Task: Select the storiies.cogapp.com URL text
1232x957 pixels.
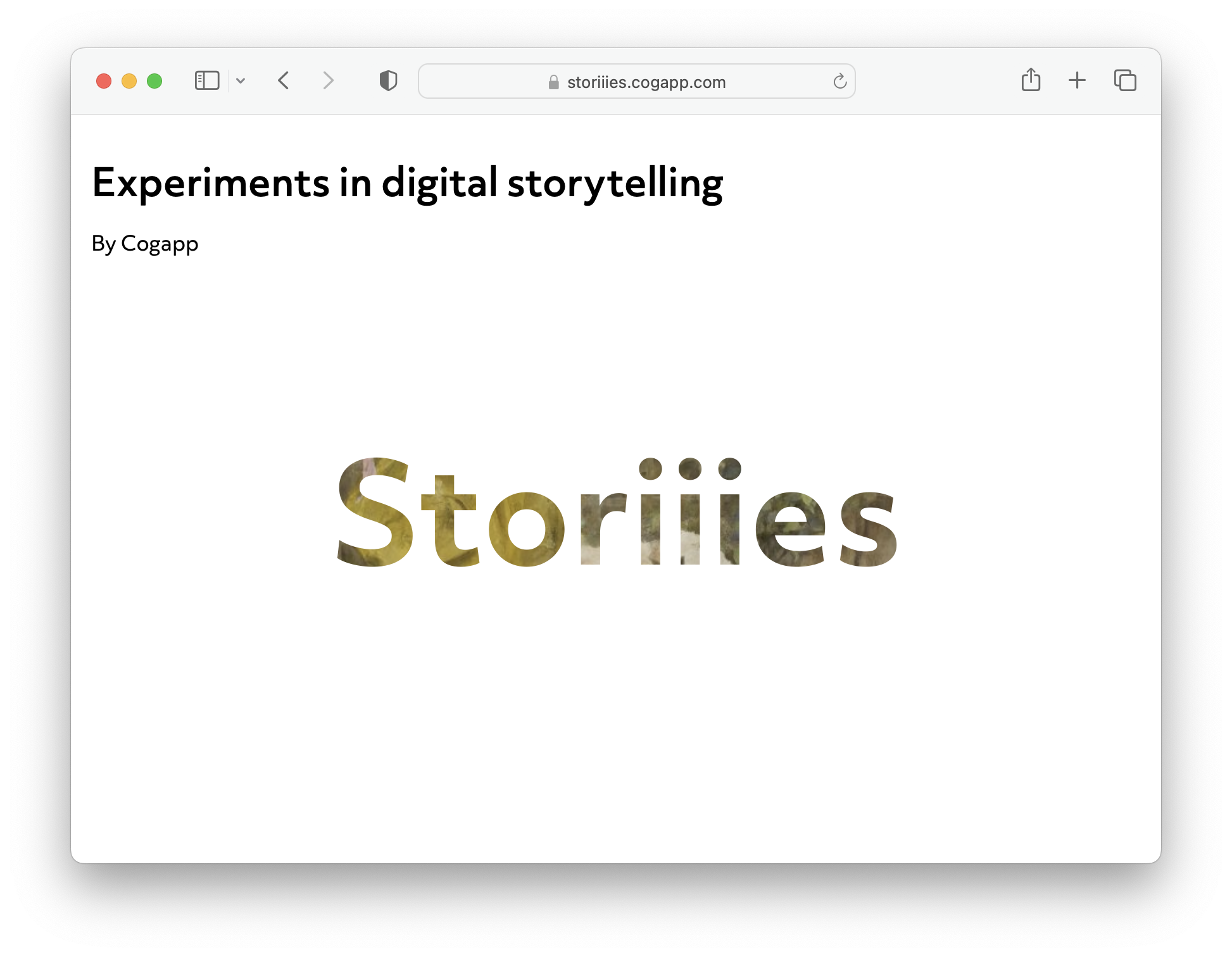Action: pos(646,82)
